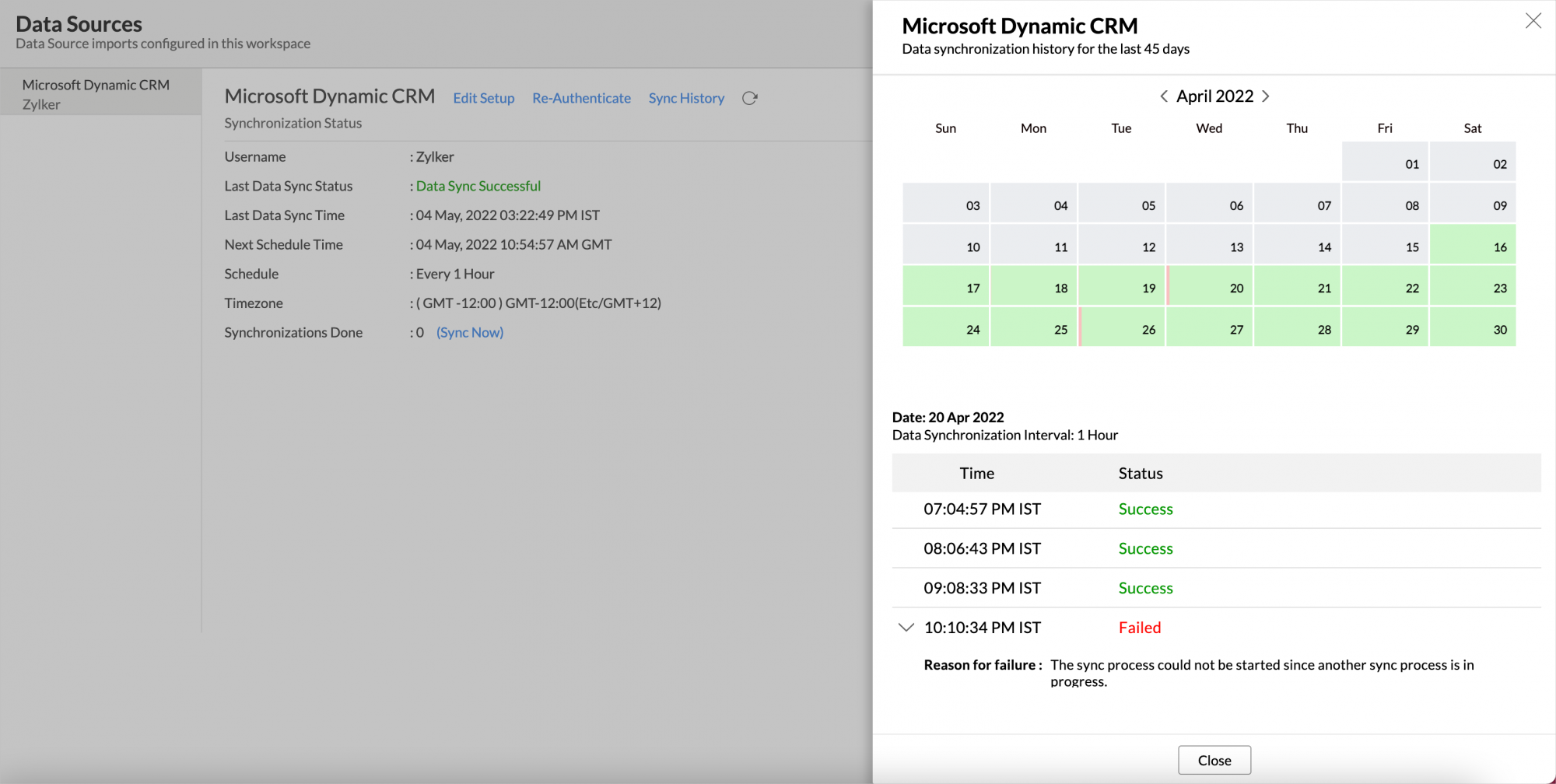Select April 17 on the calendar
Screen dimensions: 1556x784
pyautogui.click(x=945, y=285)
